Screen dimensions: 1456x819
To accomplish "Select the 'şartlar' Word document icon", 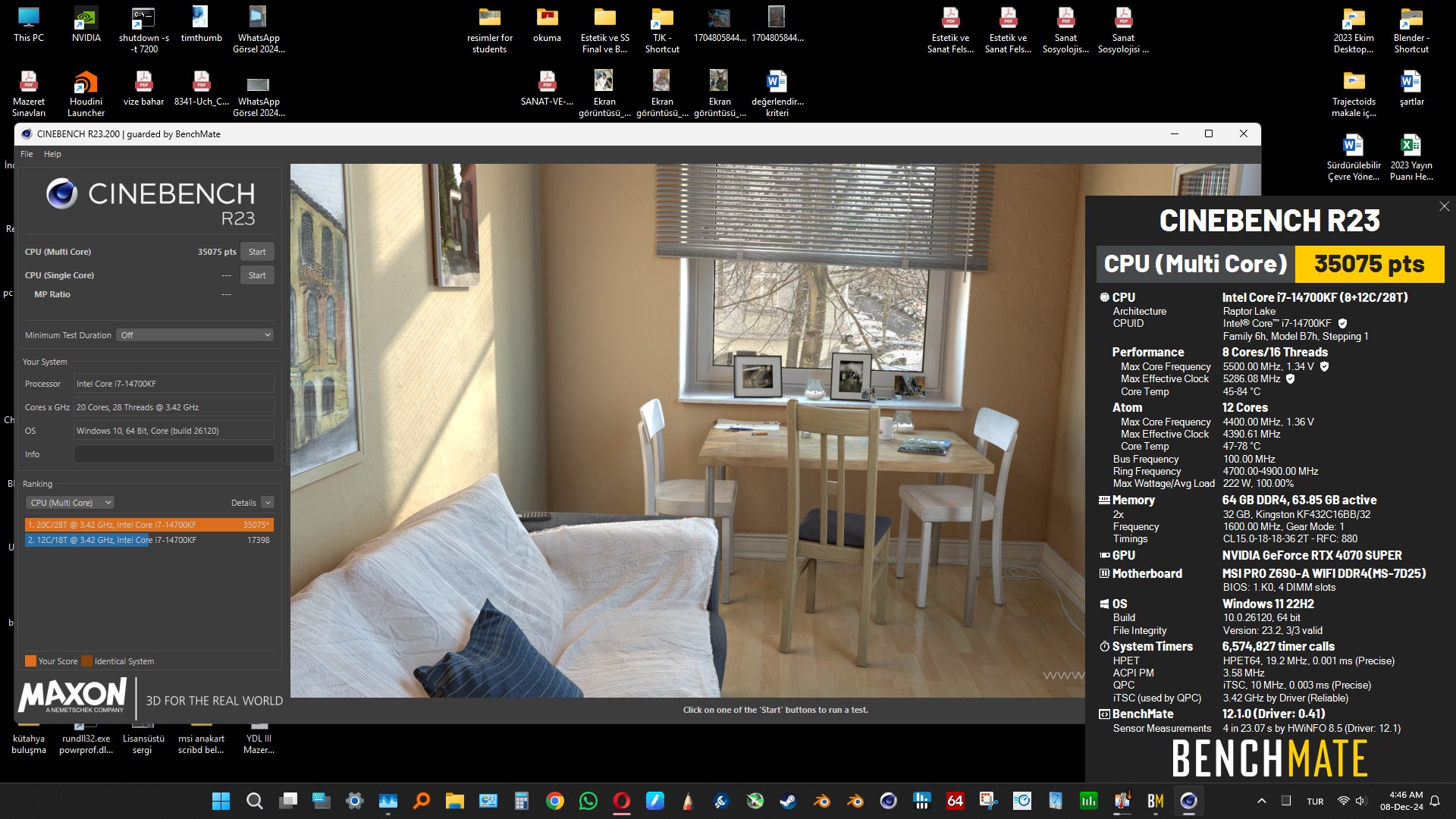I will tap(1411, 88).
